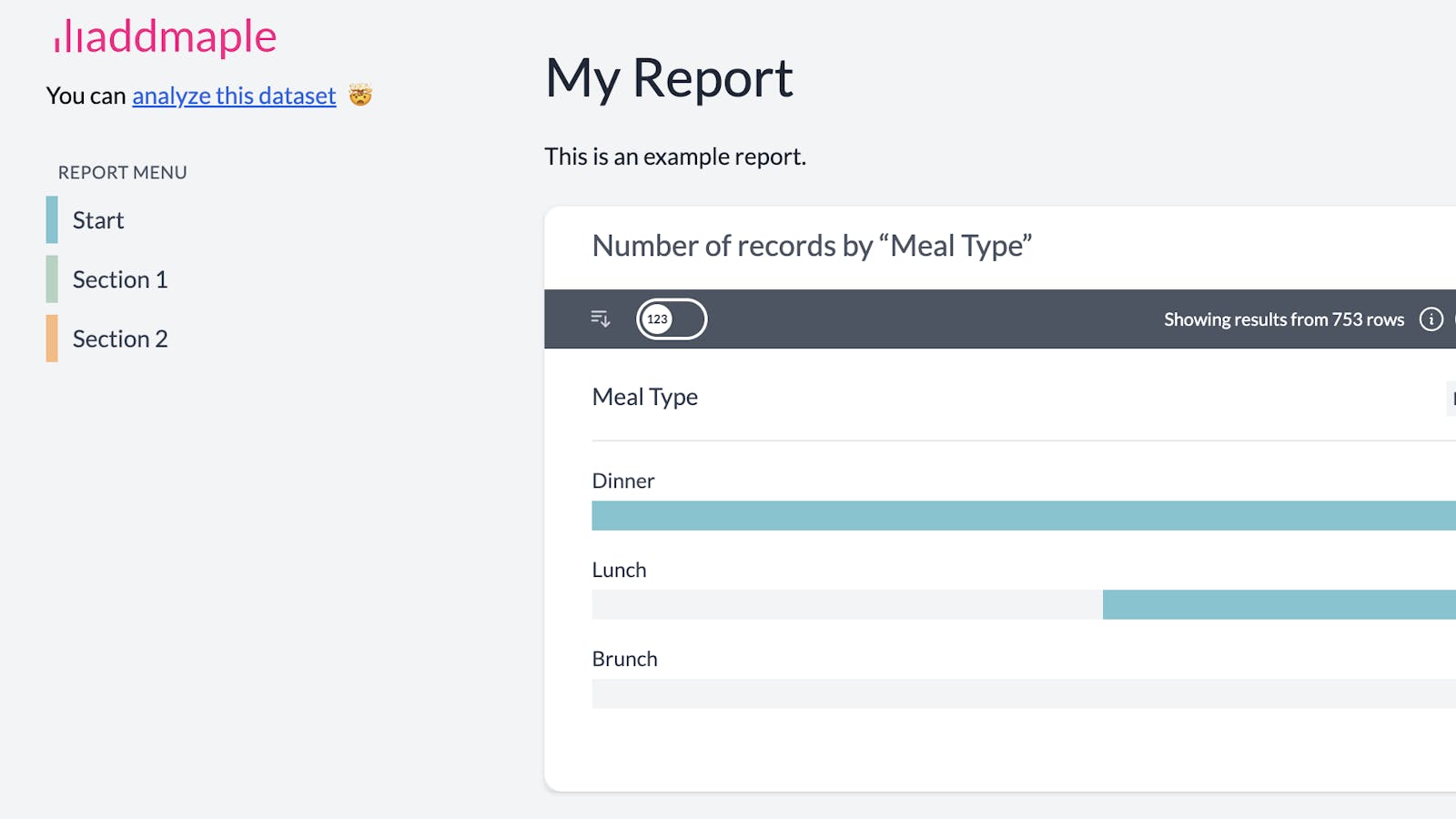1456x819 pixels.
Task: Open the info icon beside row count
Action: 1431,319
